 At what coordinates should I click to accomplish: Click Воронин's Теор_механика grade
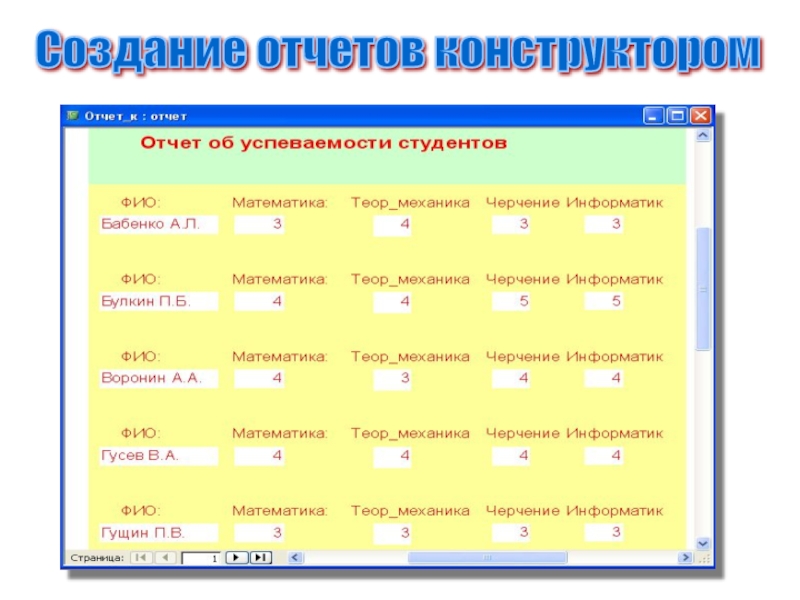(x=392, y=379)
